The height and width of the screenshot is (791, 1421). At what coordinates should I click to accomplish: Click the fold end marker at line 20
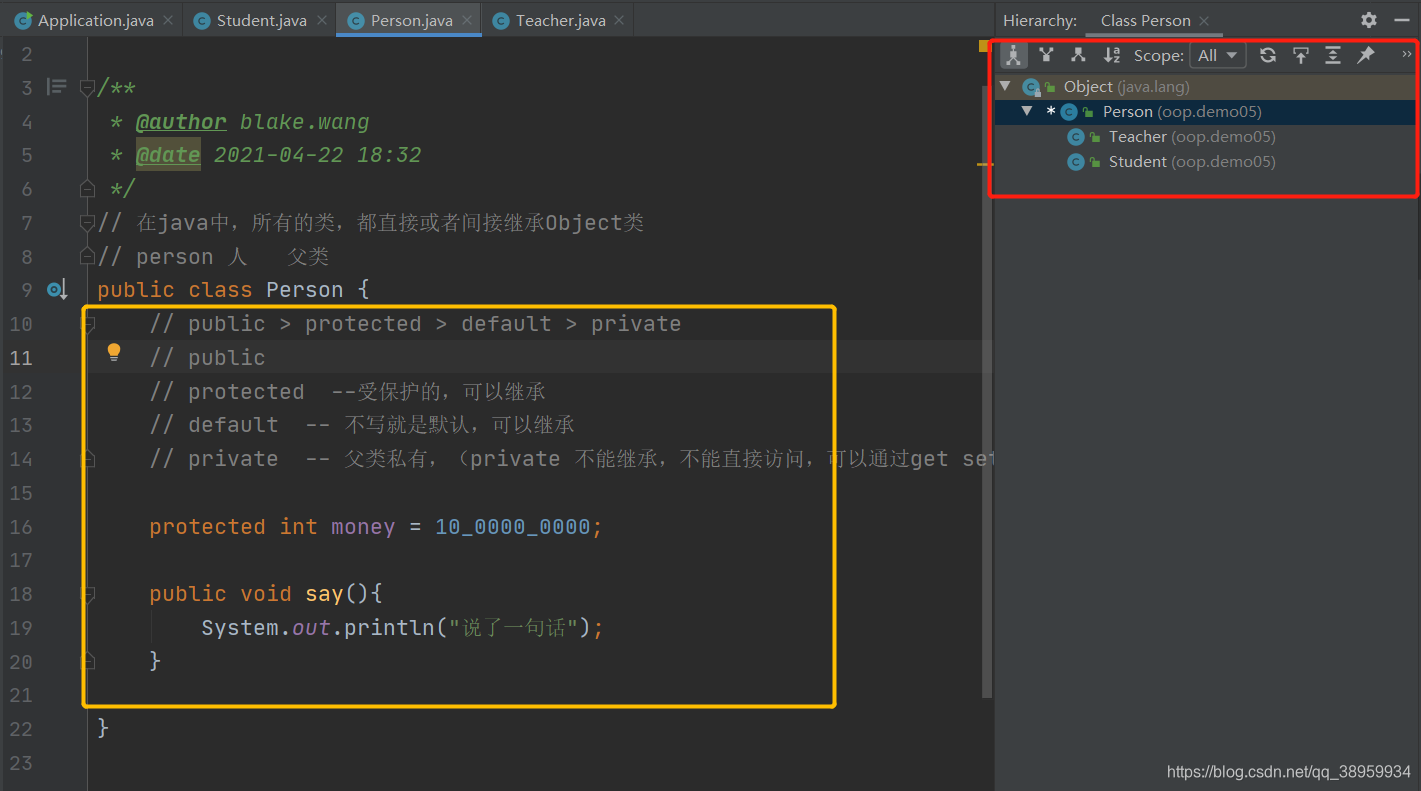pyautogui.click(x=87, y=661)
